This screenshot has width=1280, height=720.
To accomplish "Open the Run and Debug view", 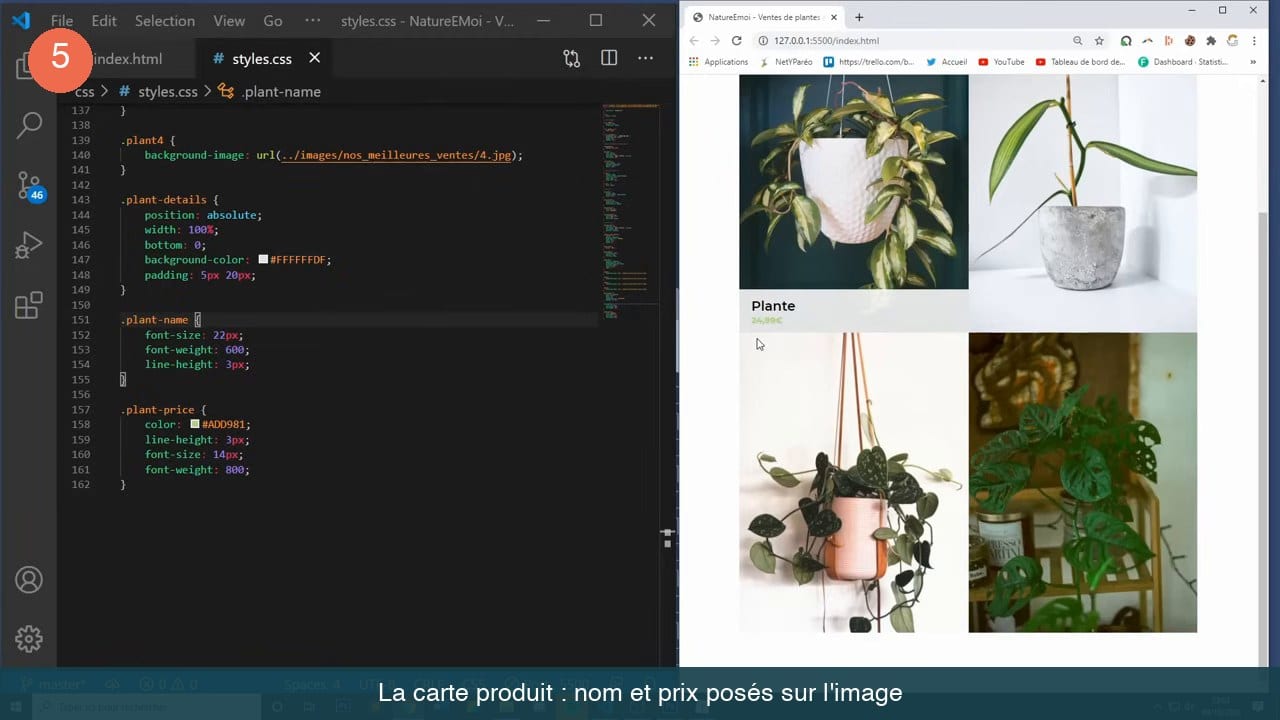I will point(29,245).
